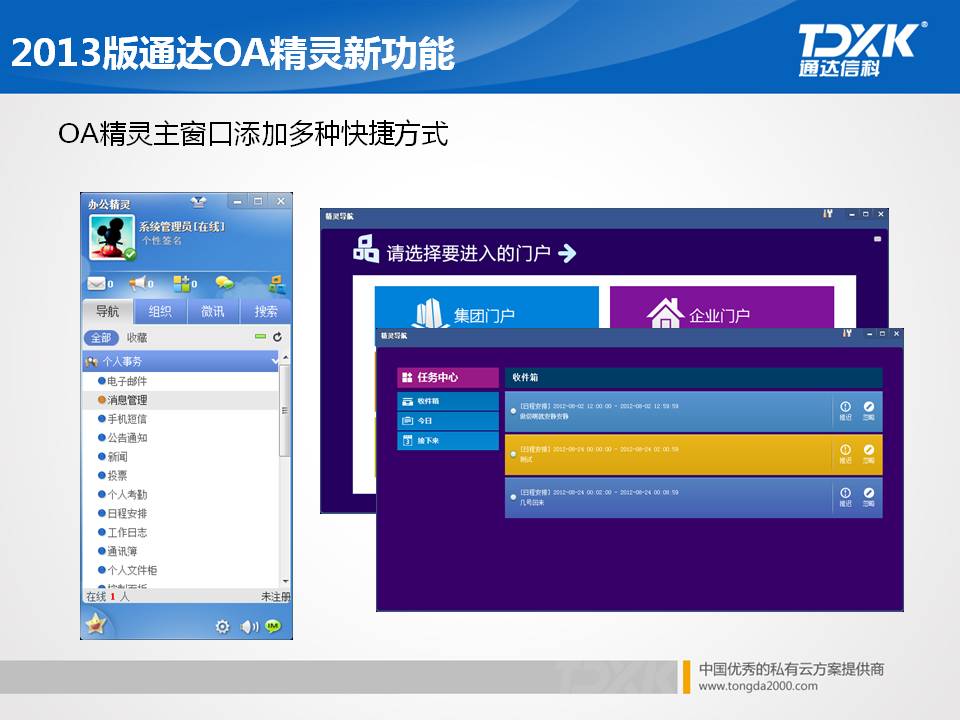Open the settings gear at OA精灵 bottom

tap(223, 626)
